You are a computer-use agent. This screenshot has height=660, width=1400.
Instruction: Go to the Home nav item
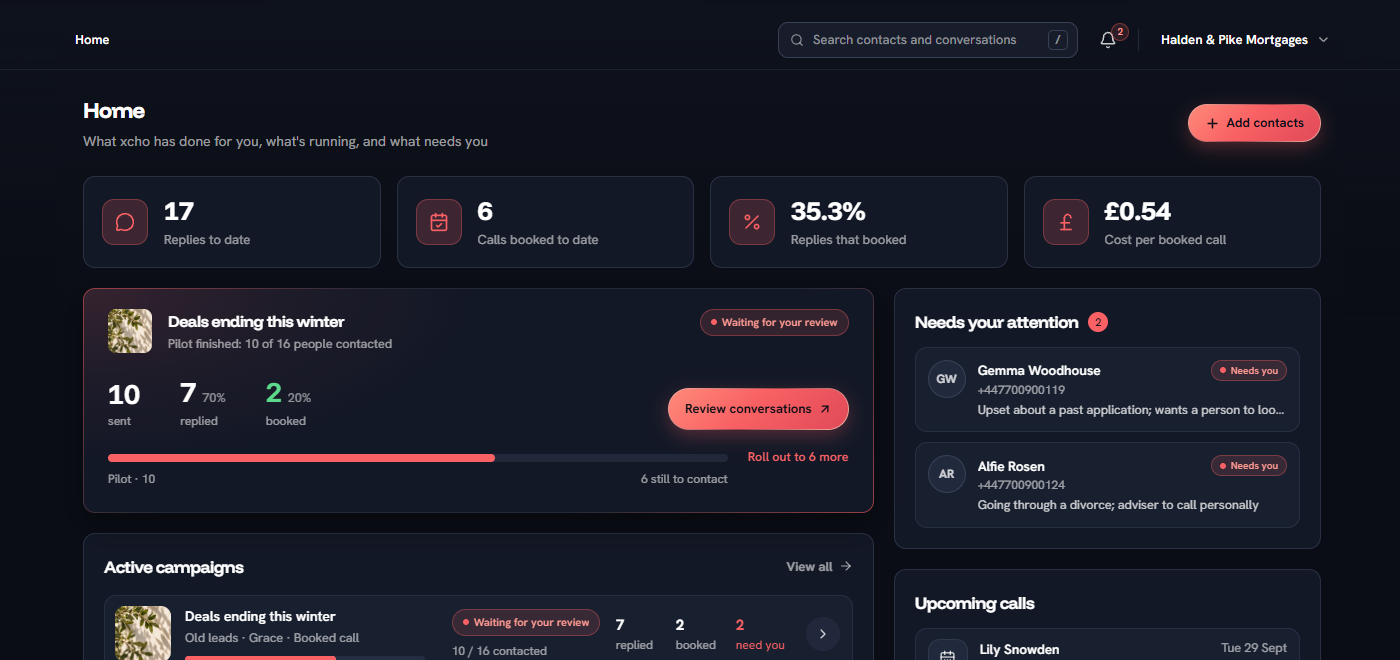pyautogui.click(x=92, y=40)
